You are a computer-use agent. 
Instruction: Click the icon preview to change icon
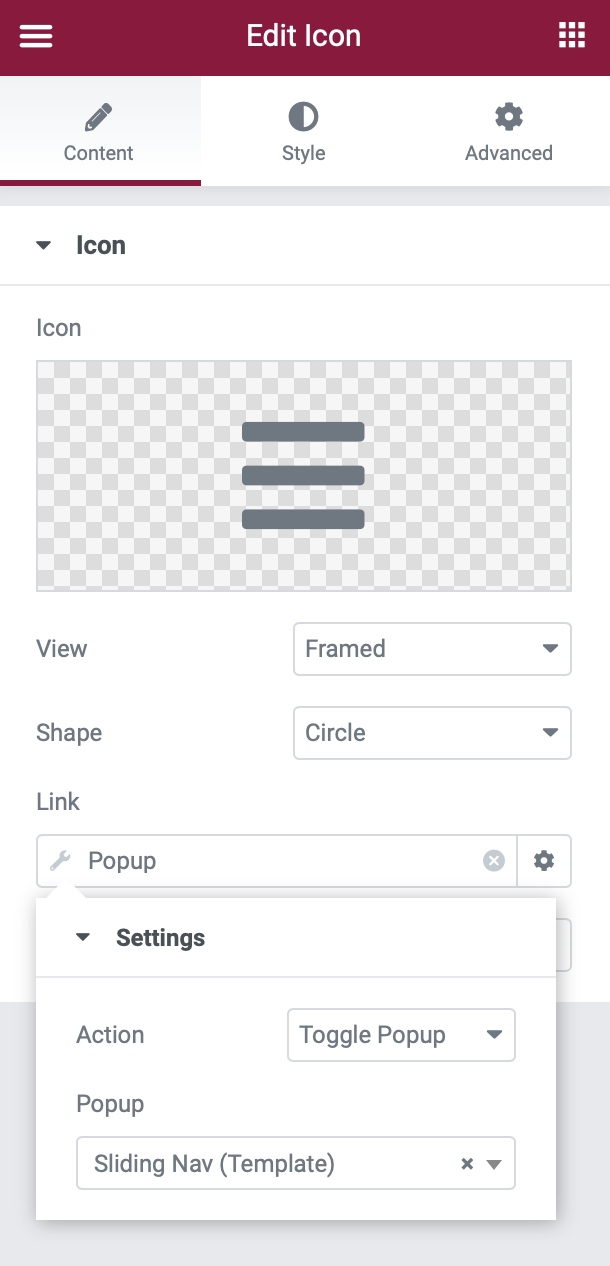tap(303, 475)
